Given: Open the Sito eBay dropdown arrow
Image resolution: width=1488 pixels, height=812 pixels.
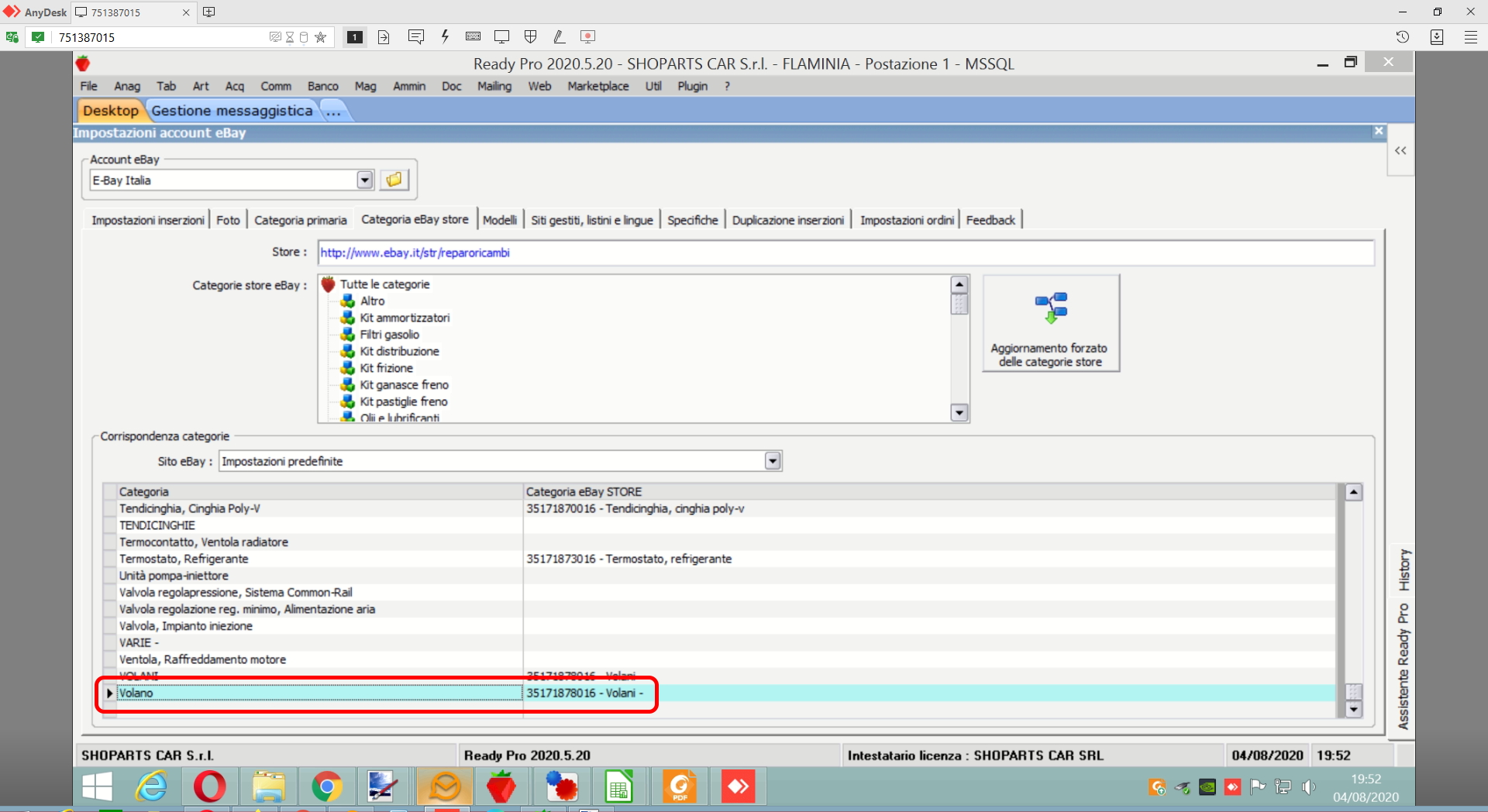Looking at the screenshot, I should pos(773,461).
